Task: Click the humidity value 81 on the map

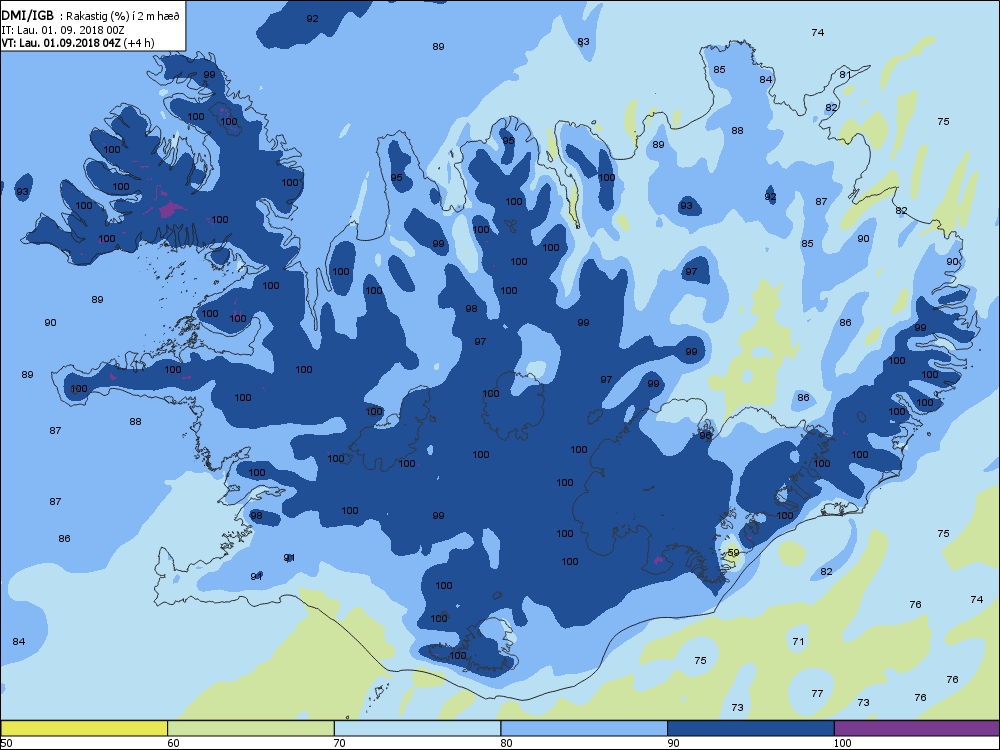Action: coord(845,75)
